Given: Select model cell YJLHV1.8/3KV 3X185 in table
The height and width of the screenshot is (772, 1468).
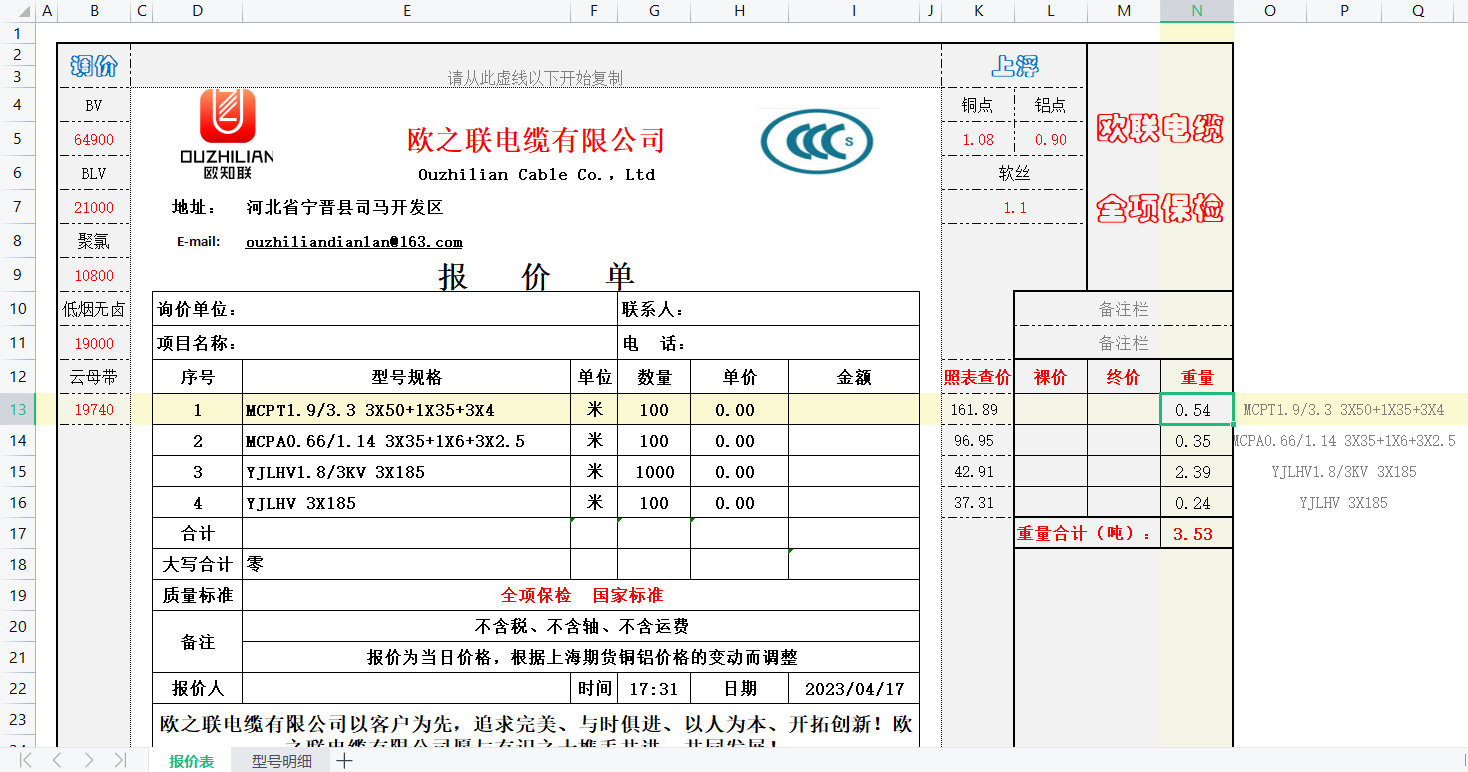Looking at the screenshot, I should [406, 472].
